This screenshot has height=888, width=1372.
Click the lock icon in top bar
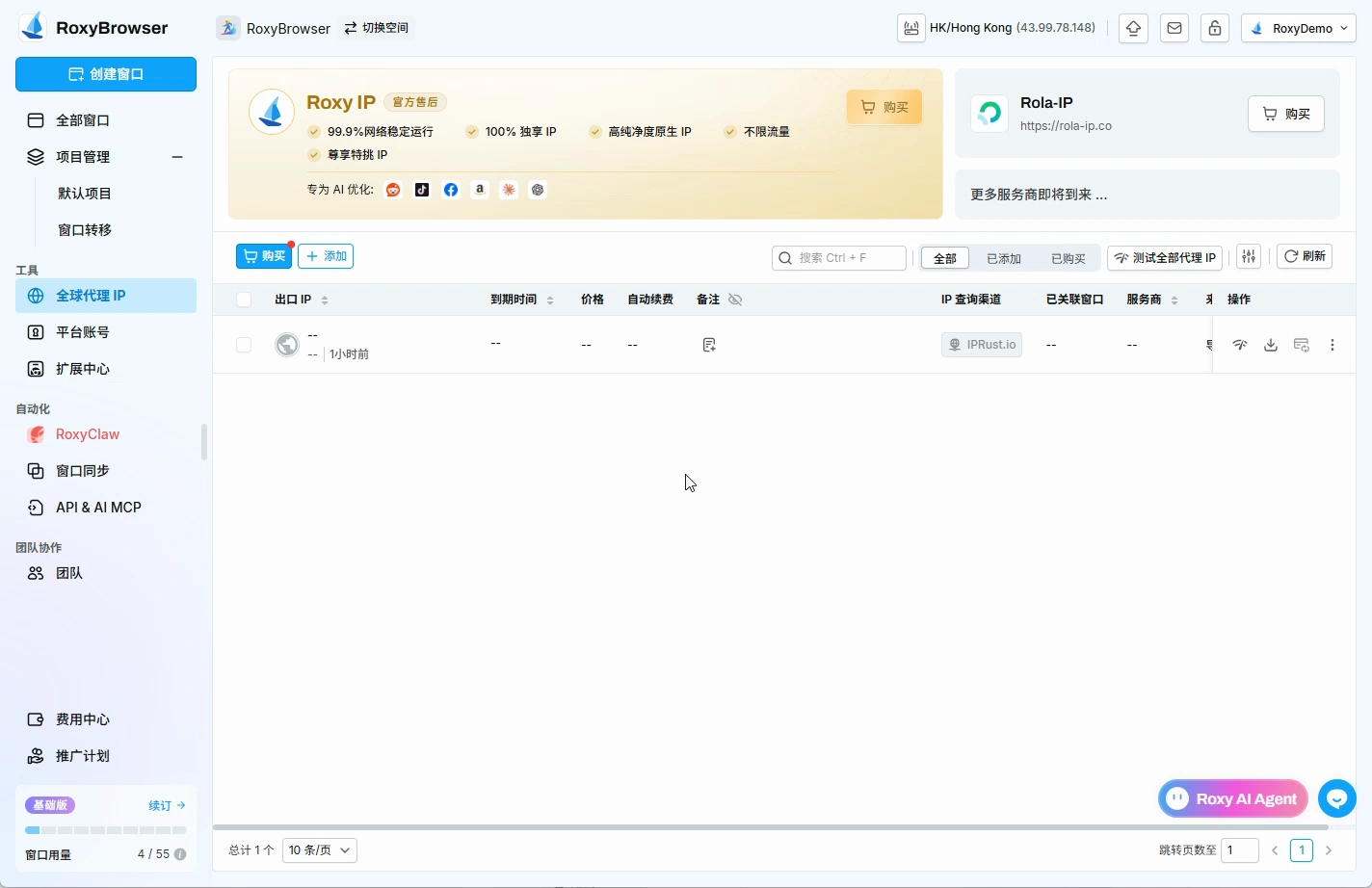[1215, 28]
